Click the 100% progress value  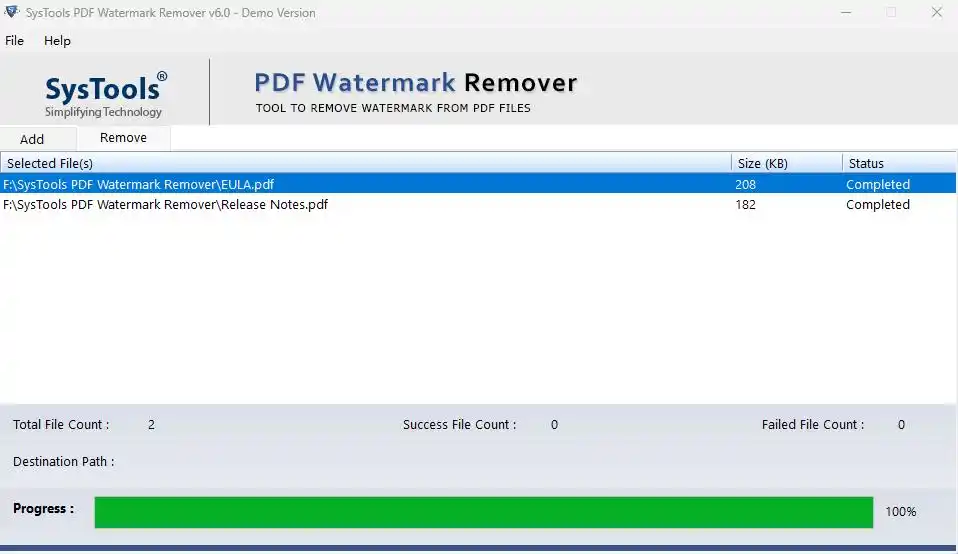tap(901, 512)
